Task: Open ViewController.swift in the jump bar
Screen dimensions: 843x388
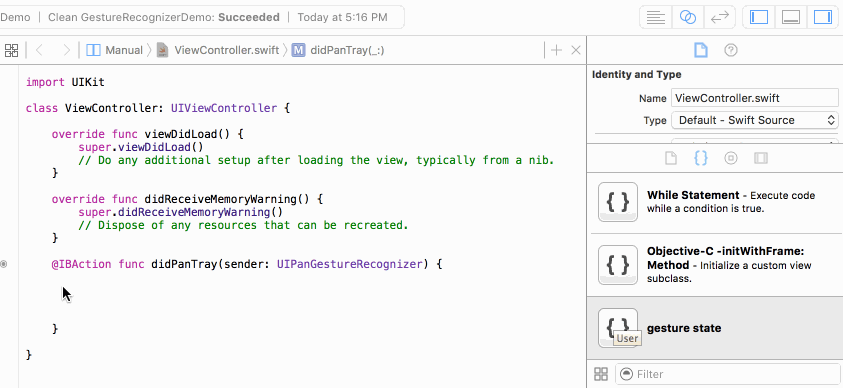Action: [218, 51]
